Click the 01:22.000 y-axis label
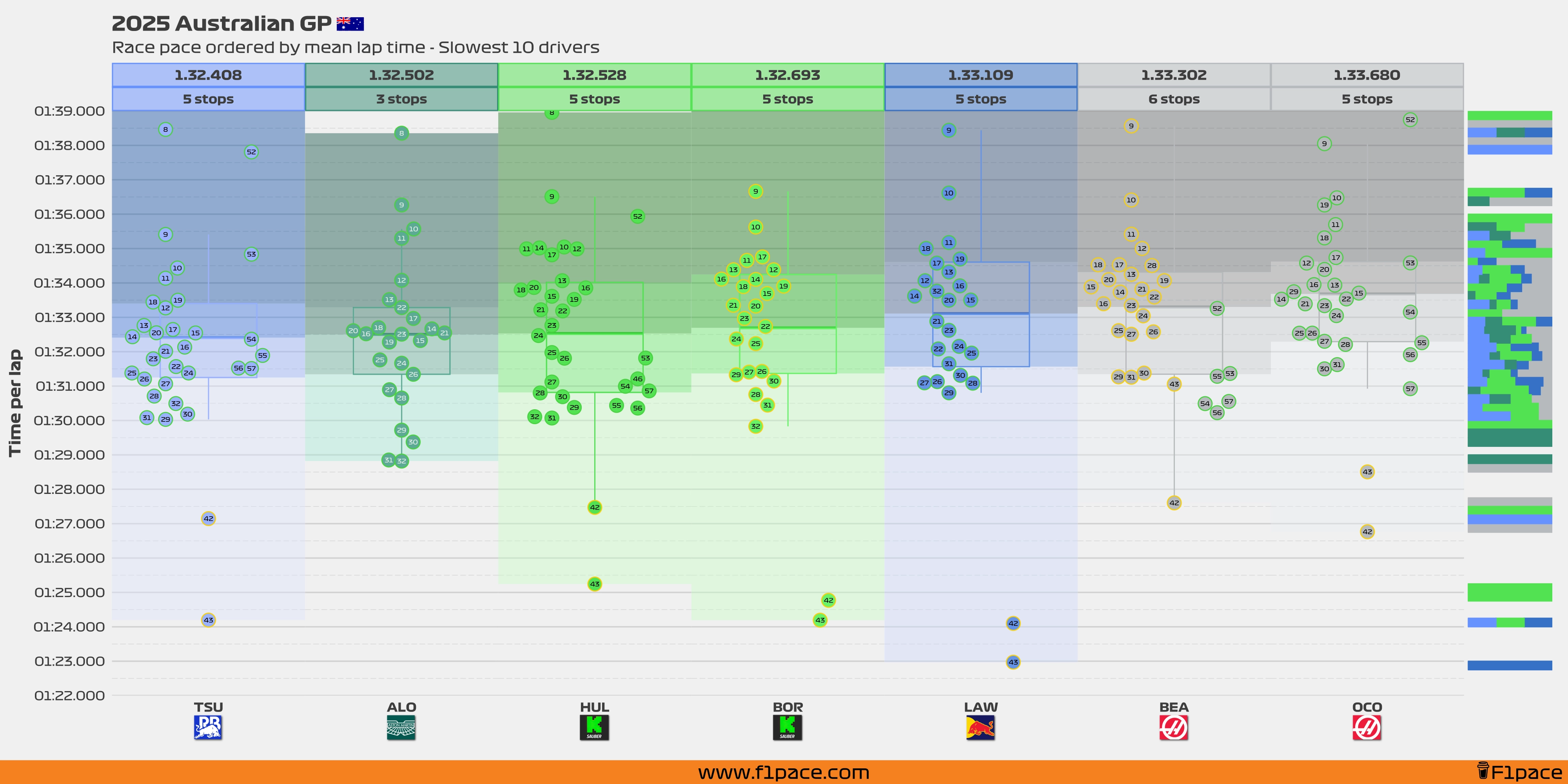The width and height of the screenshot is (1568, 784). (x=69, y=695)
